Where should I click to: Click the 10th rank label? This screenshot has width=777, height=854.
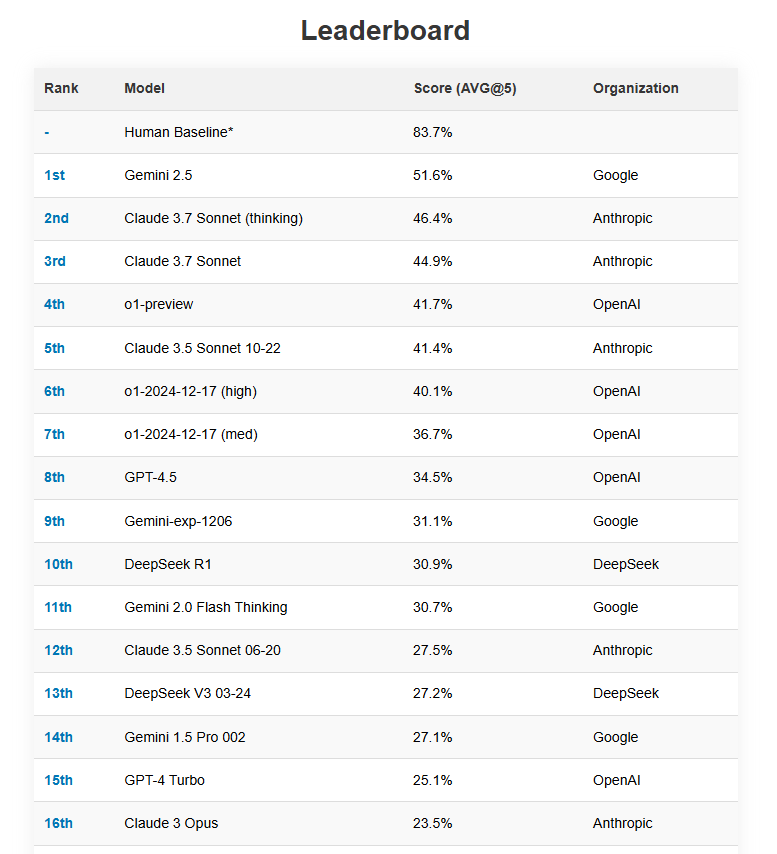point(58,565)
